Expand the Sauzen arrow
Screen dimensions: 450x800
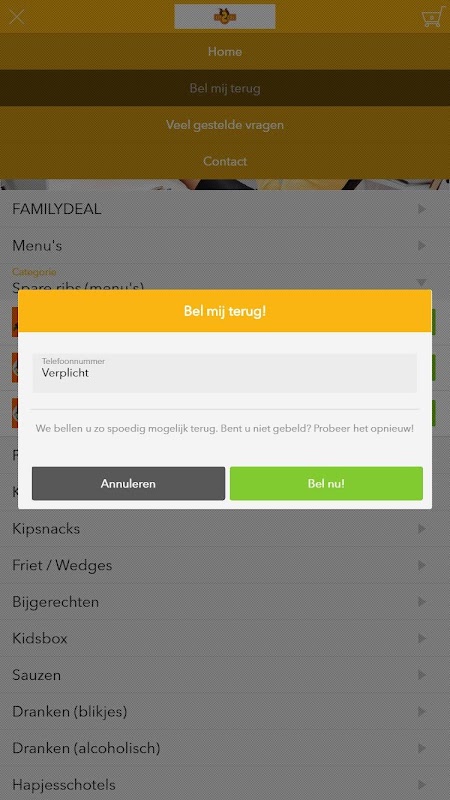coord(421,675)
